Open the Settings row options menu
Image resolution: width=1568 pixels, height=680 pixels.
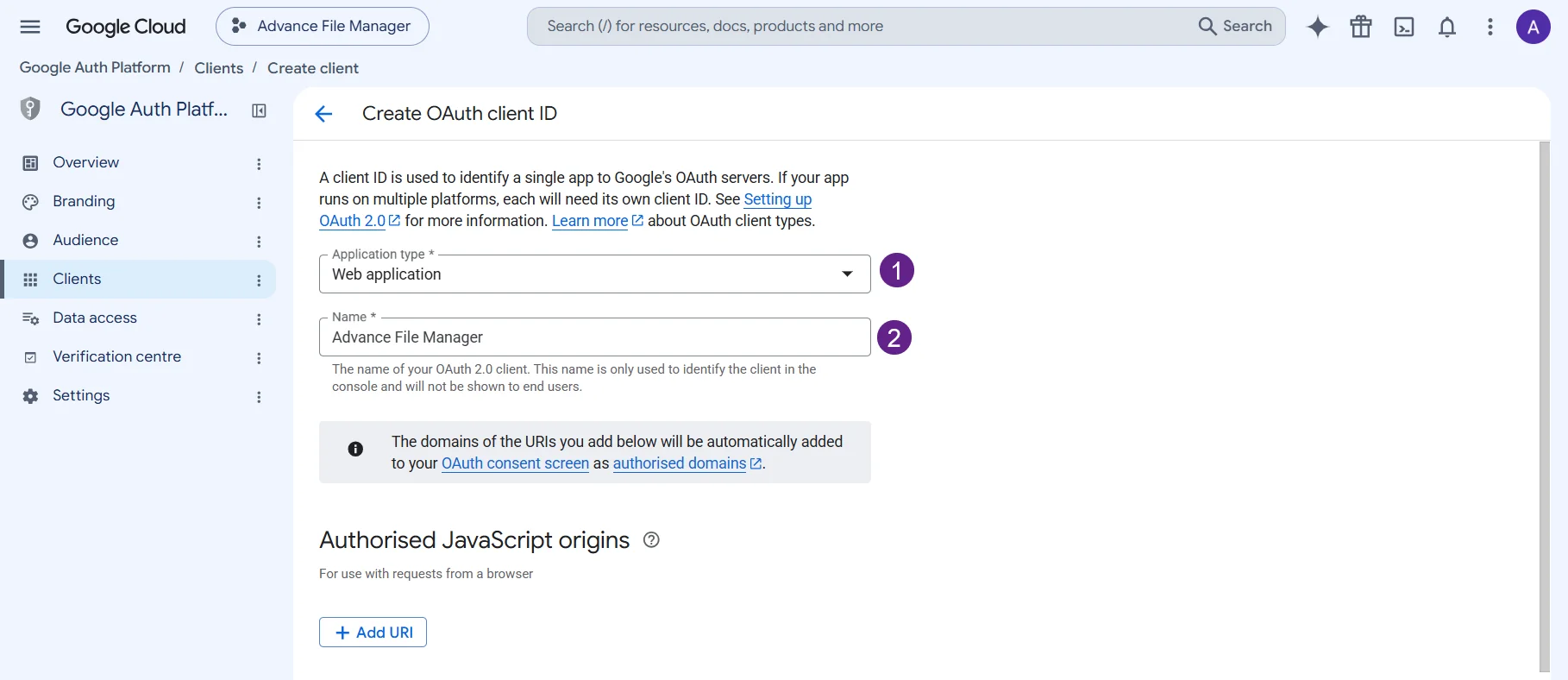coord(259,397)
